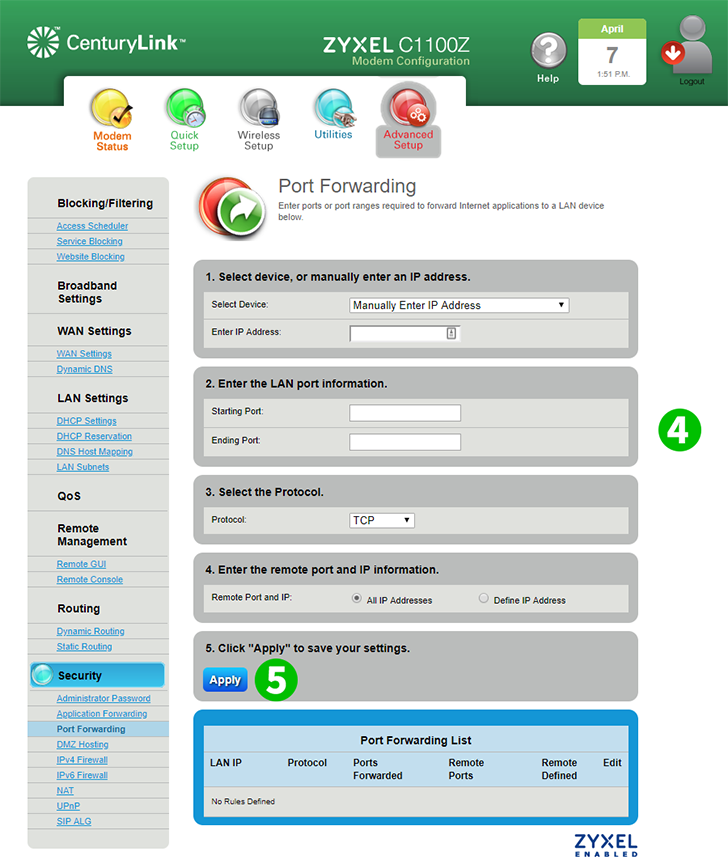Click the Enter IP Address input field
This screenshot has width=728, height=860.
pos(404,333)
